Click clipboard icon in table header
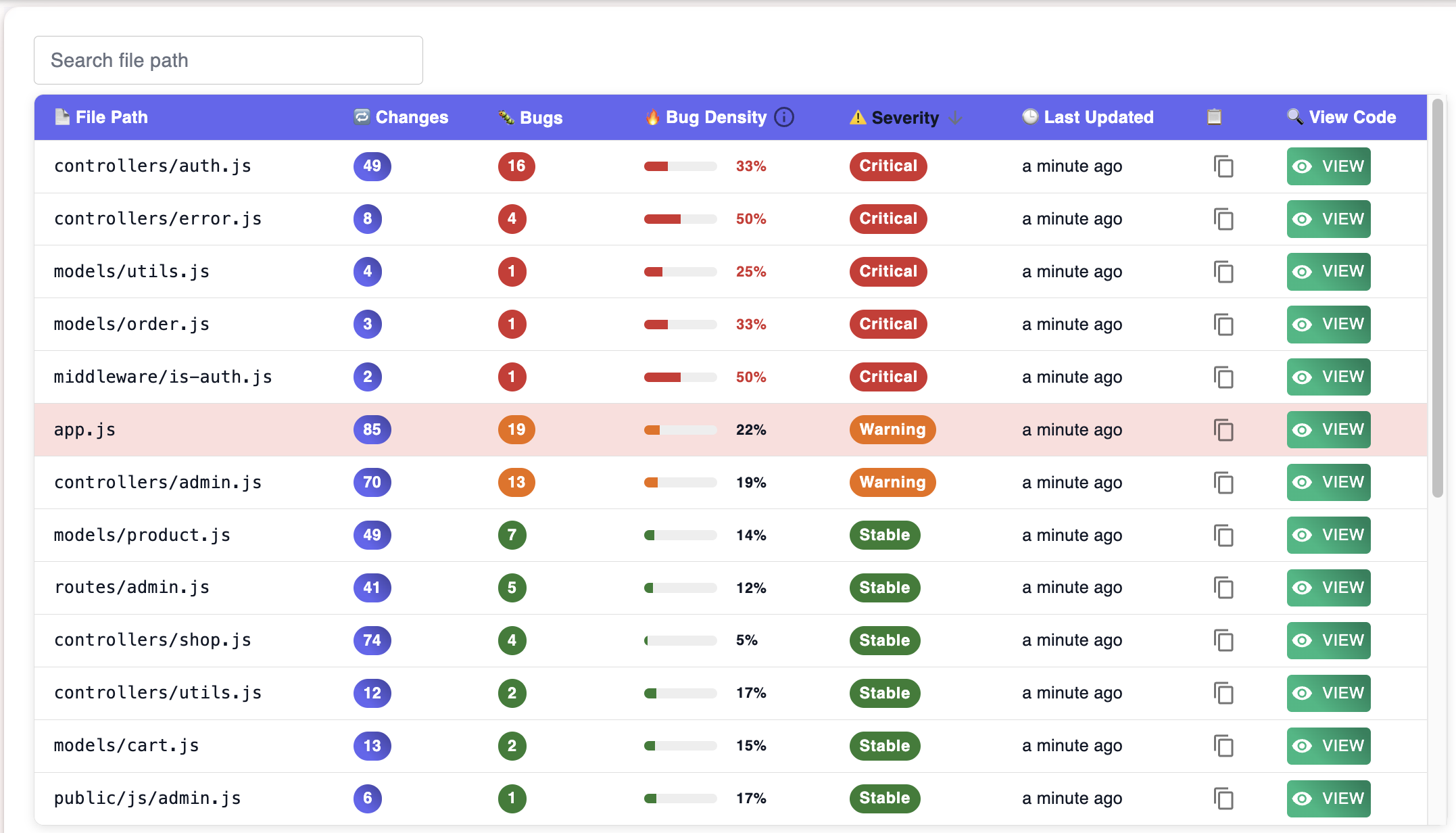 [x=1214, y=117]
